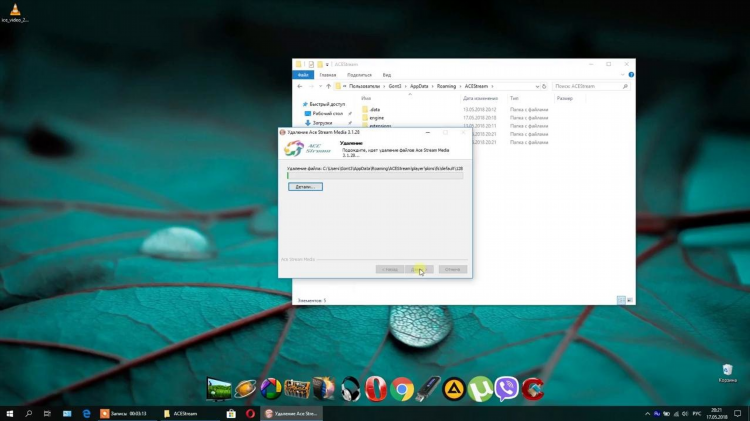Change the РУС input language

click(x=697, y=414)
